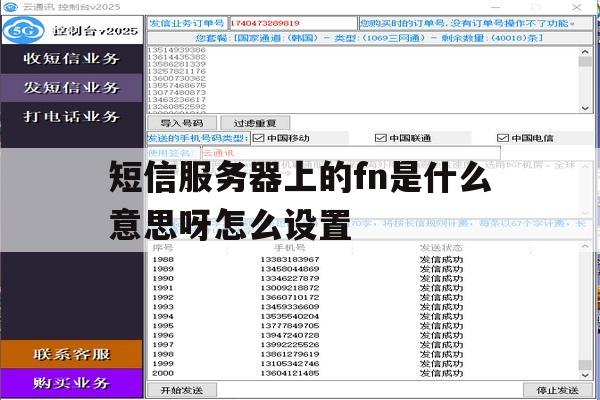Select phone number 13458044869
This screenshot has width=600, height=400.
[x=290, y=269]
